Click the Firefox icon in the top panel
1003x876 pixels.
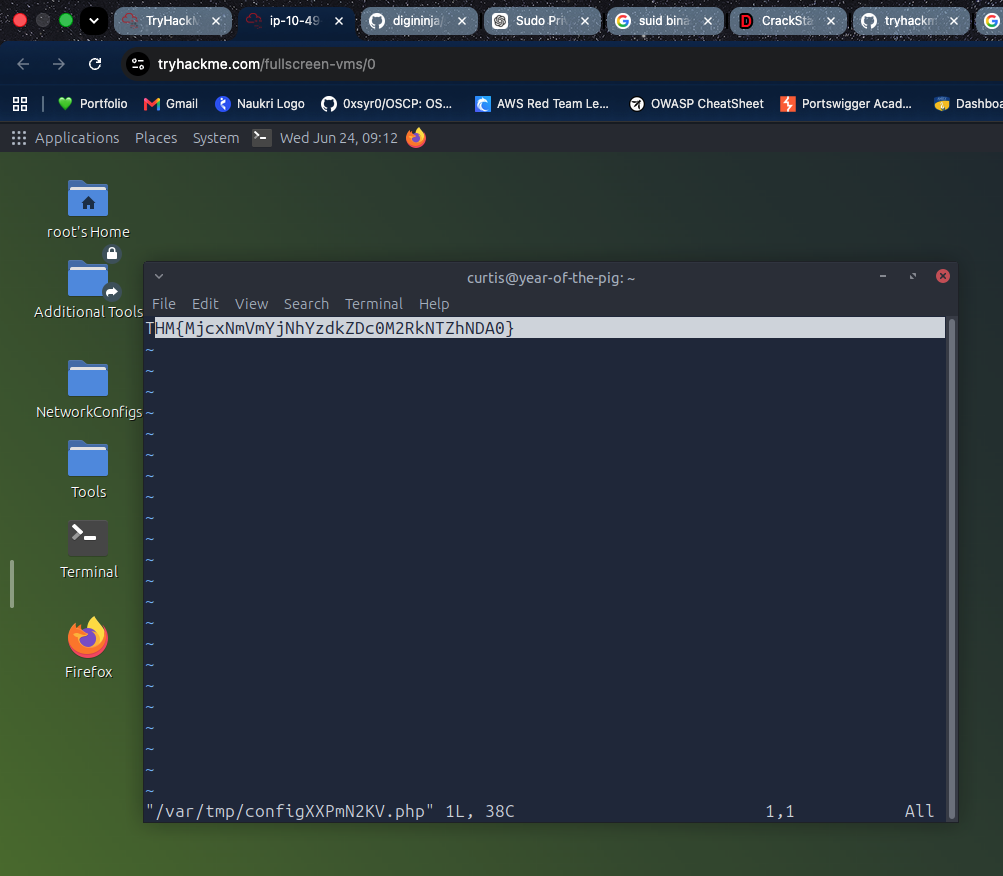coord(416,138)
